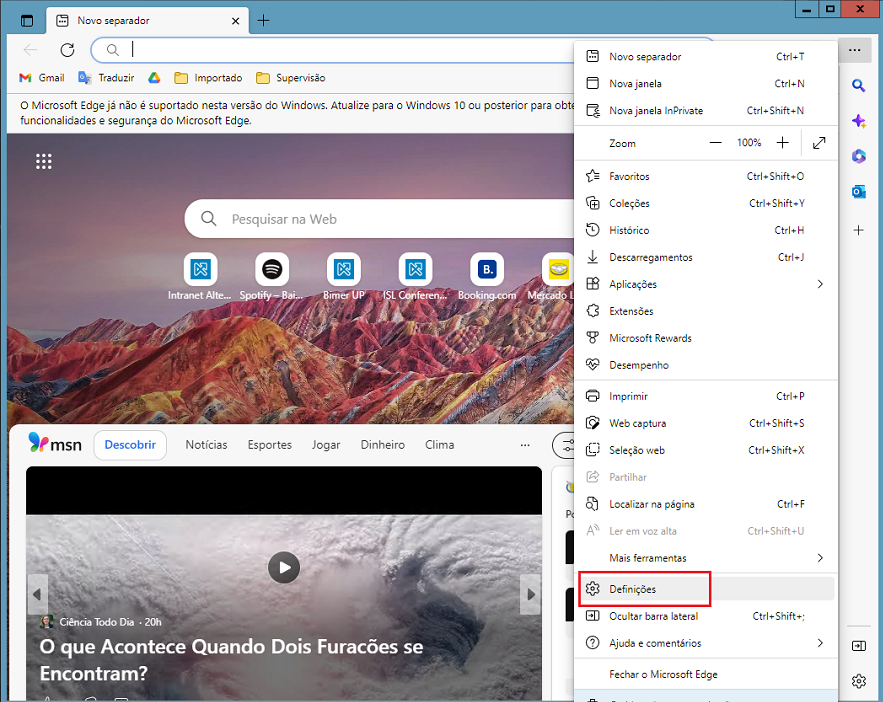Open the Booking.com quick link tile
This screenshot has width=883, height=702.
click(x=487, y=269)
